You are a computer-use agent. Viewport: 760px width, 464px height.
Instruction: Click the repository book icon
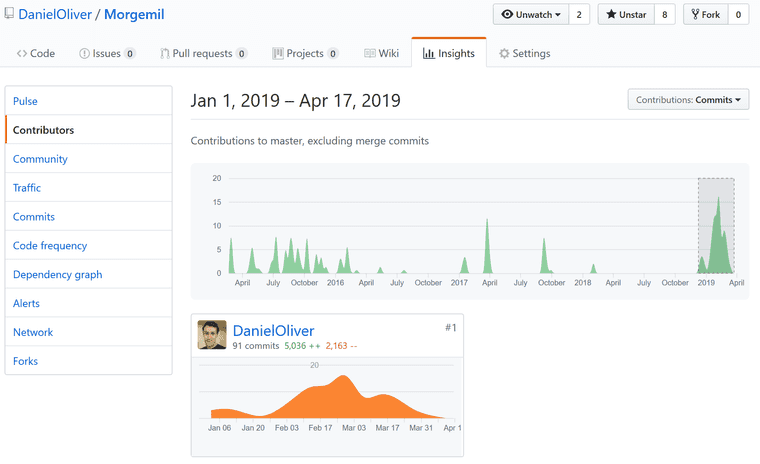[x=9, y=16]
